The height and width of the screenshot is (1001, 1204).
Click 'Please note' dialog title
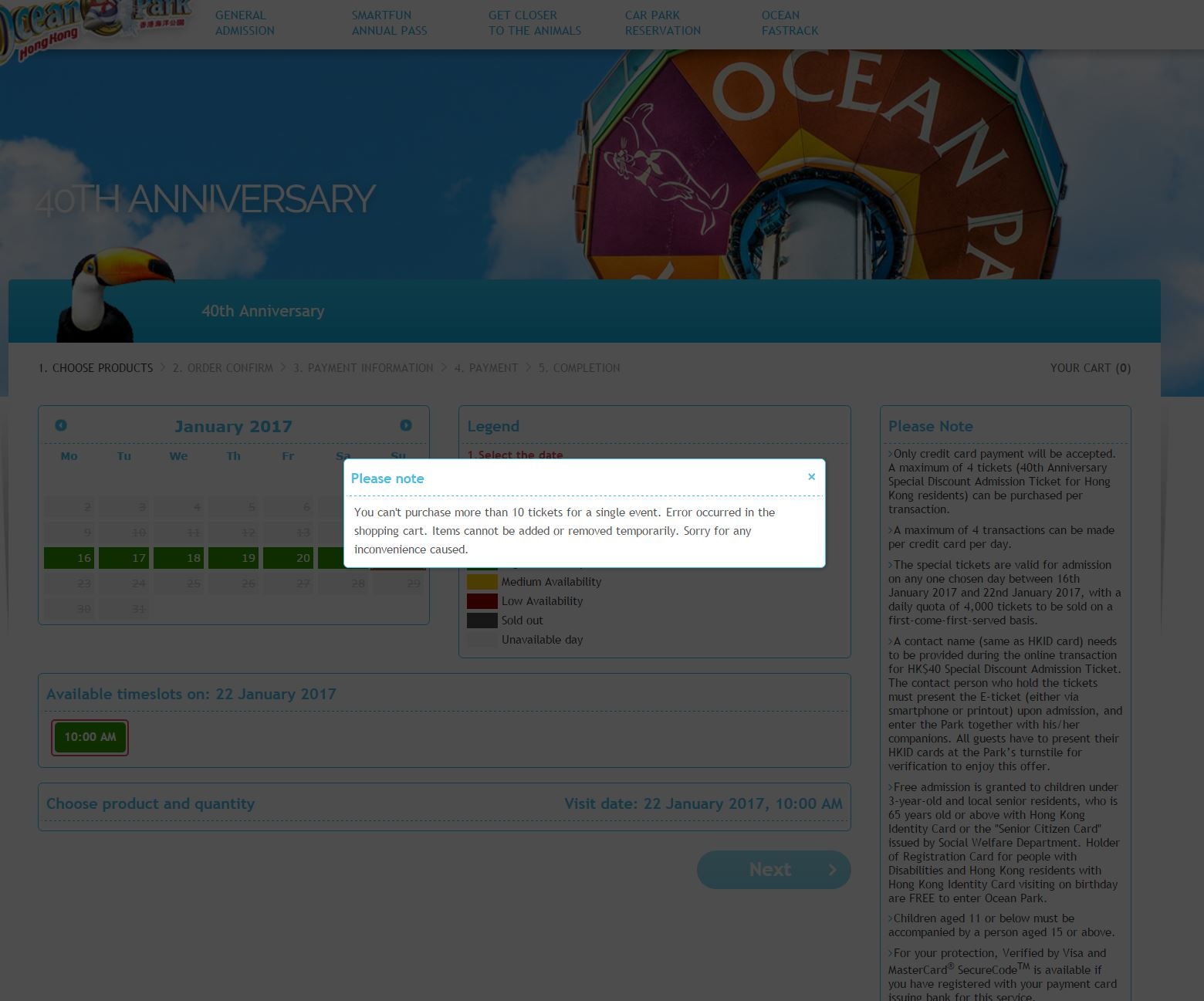(387, 479)
